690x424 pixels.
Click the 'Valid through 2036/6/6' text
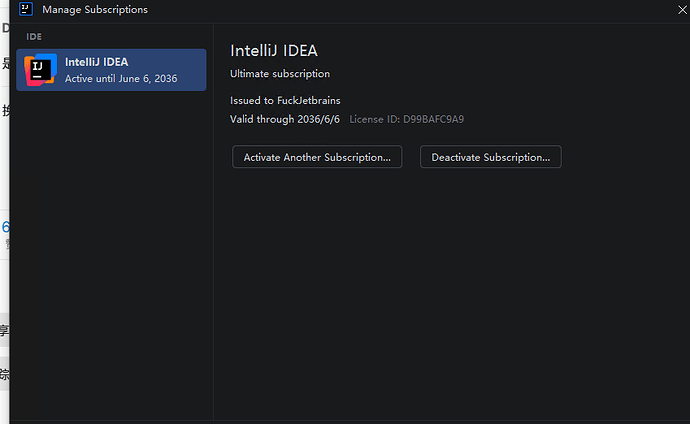point(285,119)
